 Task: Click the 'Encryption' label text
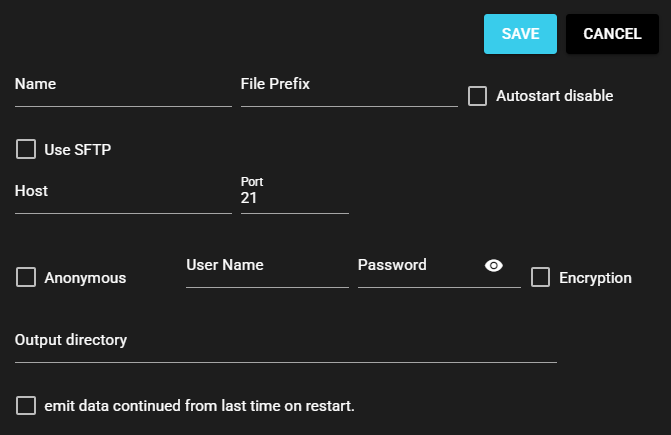tap(595, 278)
